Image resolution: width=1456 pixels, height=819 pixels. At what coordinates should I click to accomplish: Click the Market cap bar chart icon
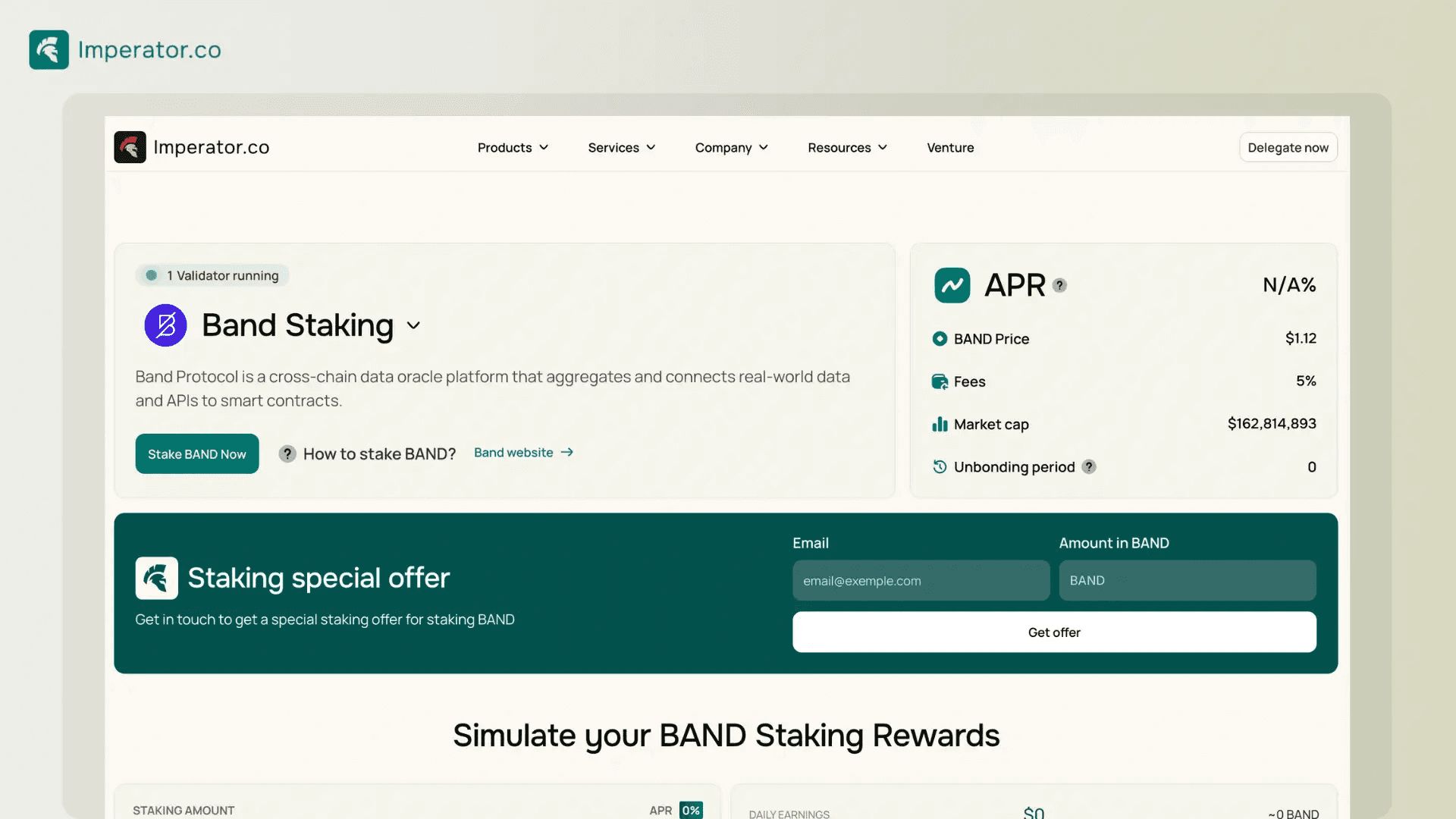tap(939, 423)
